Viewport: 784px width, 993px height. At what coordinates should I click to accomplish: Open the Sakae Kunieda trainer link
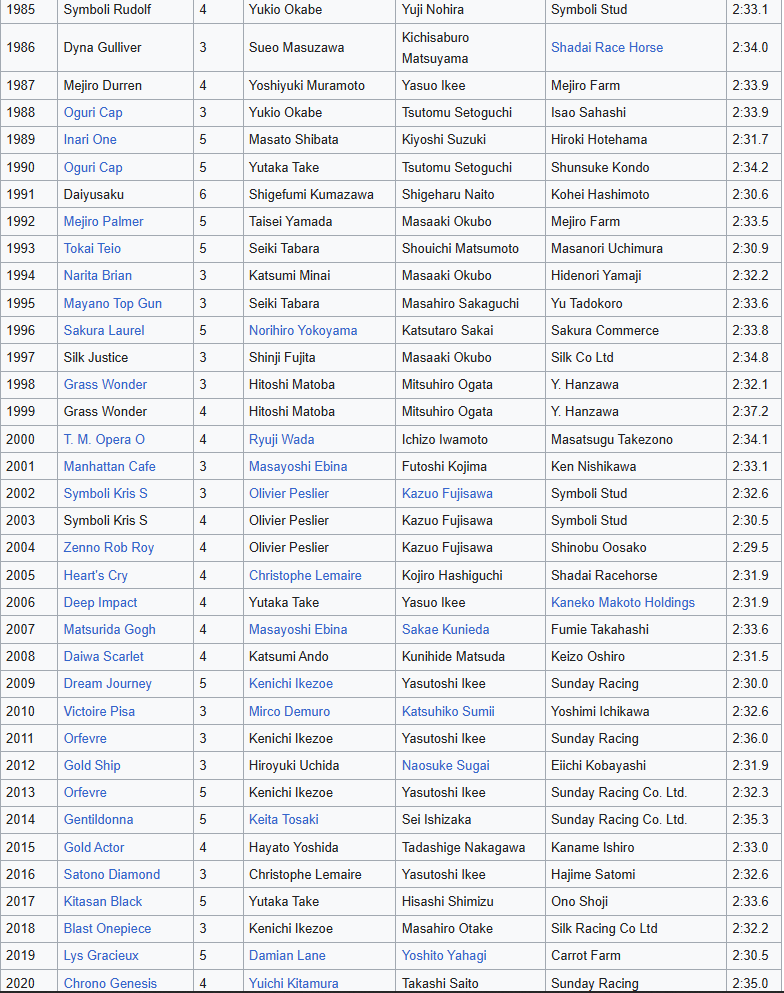(445, 629)
